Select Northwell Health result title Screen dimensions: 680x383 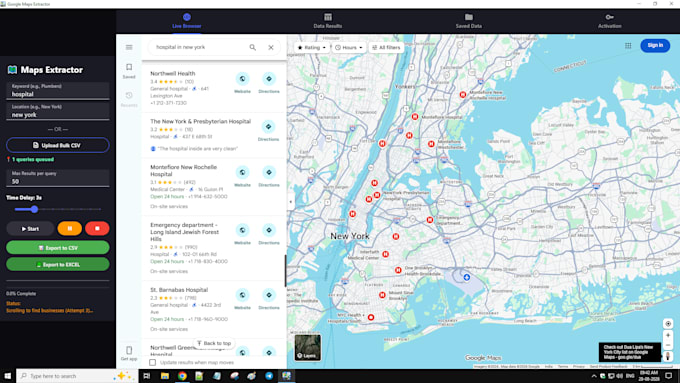click(173, 73)
